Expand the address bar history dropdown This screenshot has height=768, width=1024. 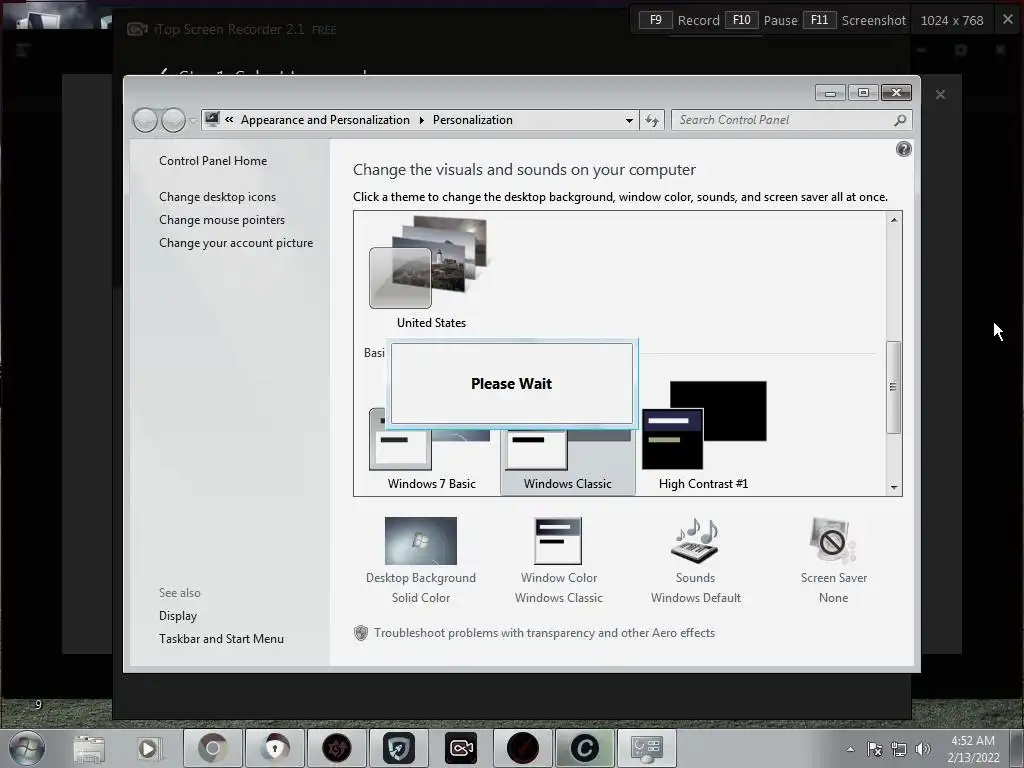[629, 120]
